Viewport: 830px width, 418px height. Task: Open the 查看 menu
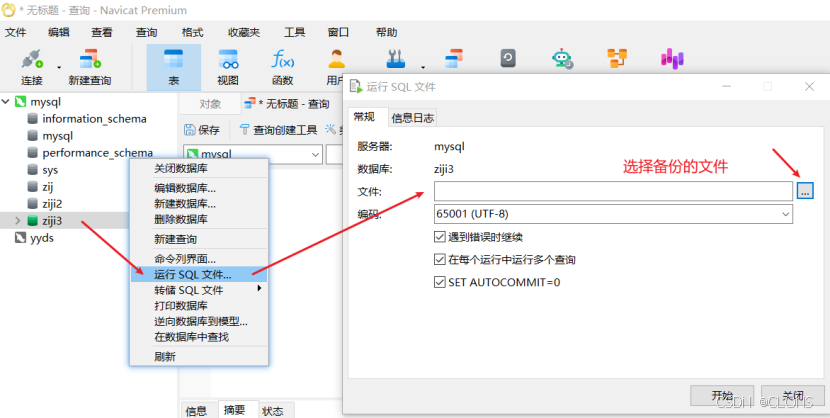tap(102, 32)
